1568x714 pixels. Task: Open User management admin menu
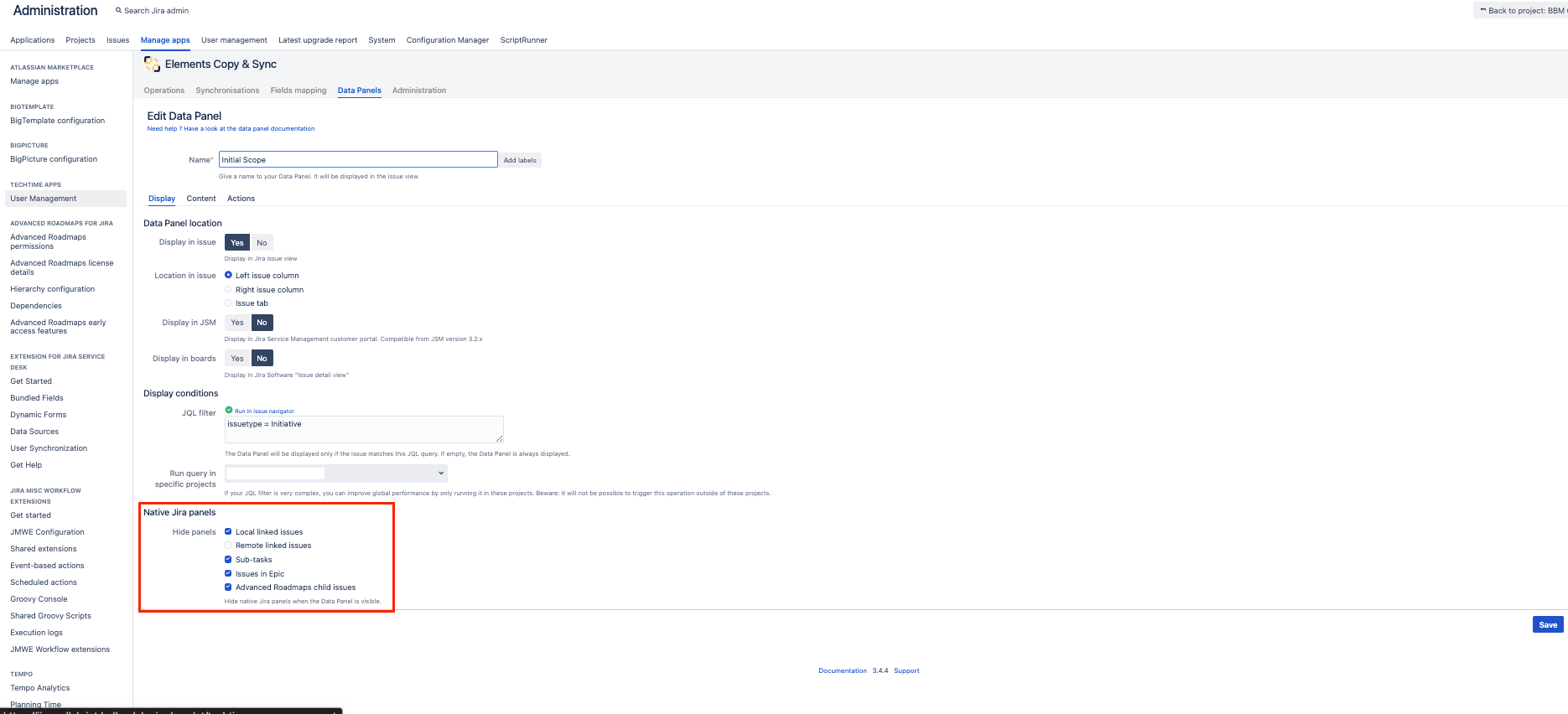(x=234, y=40)
